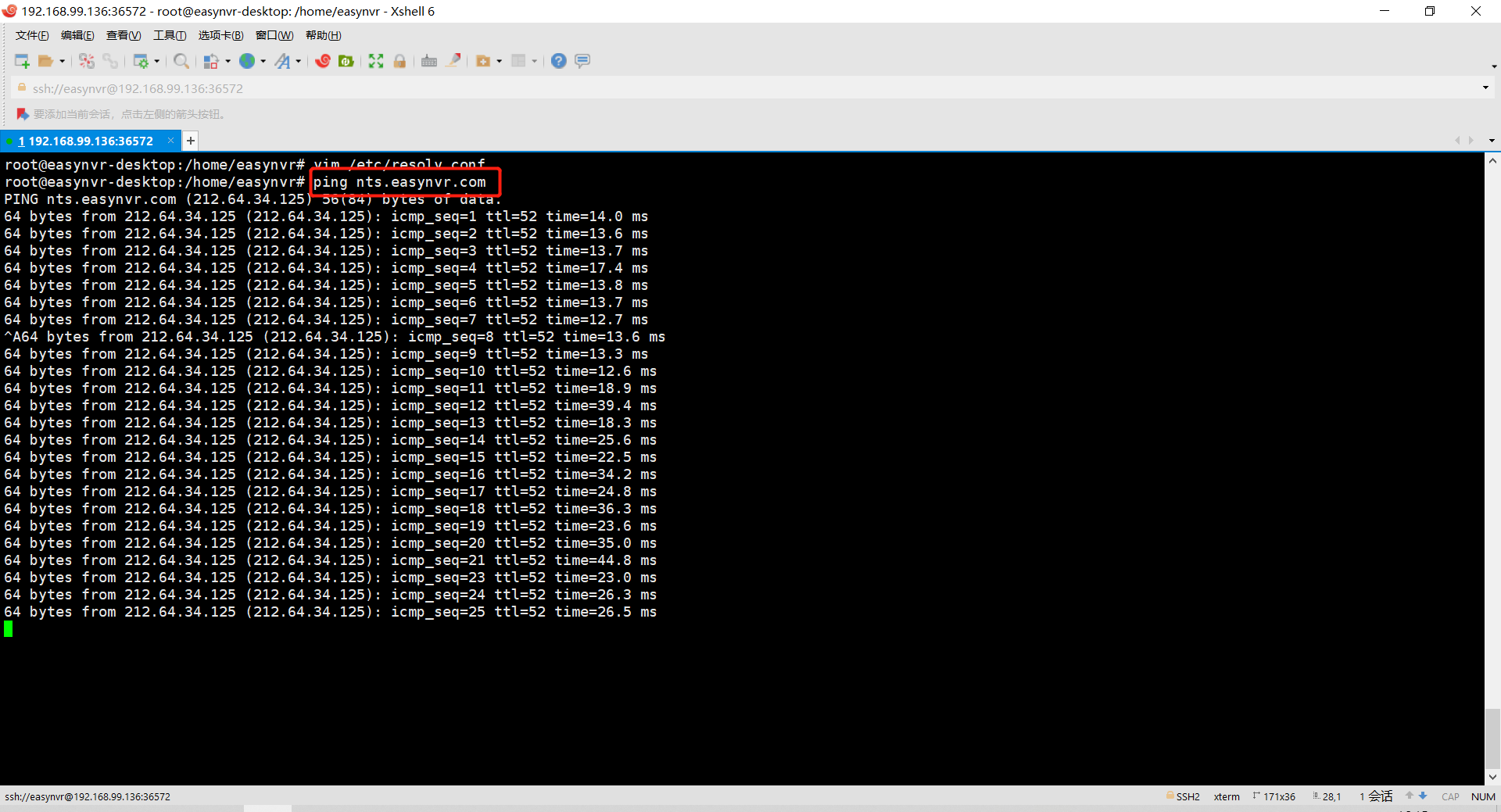
Task: Open the 窗口(W) menu
Action: (274, 35)
